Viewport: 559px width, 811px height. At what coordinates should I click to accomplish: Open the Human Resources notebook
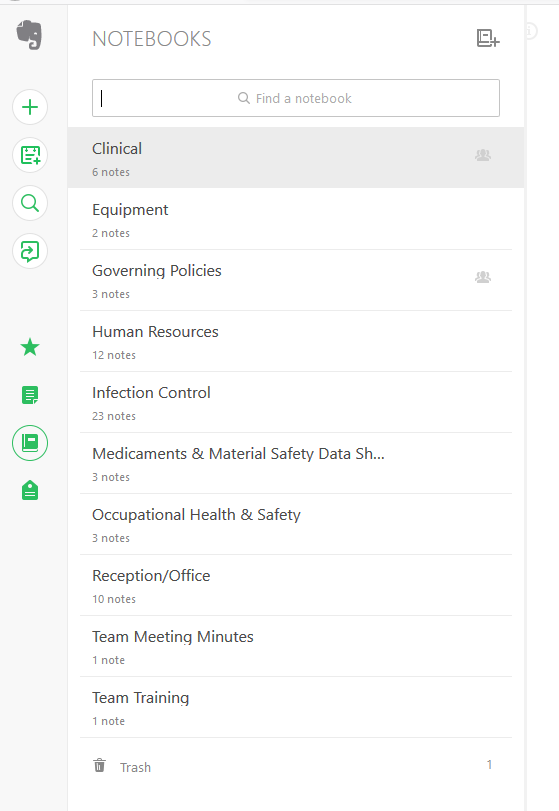296,341
